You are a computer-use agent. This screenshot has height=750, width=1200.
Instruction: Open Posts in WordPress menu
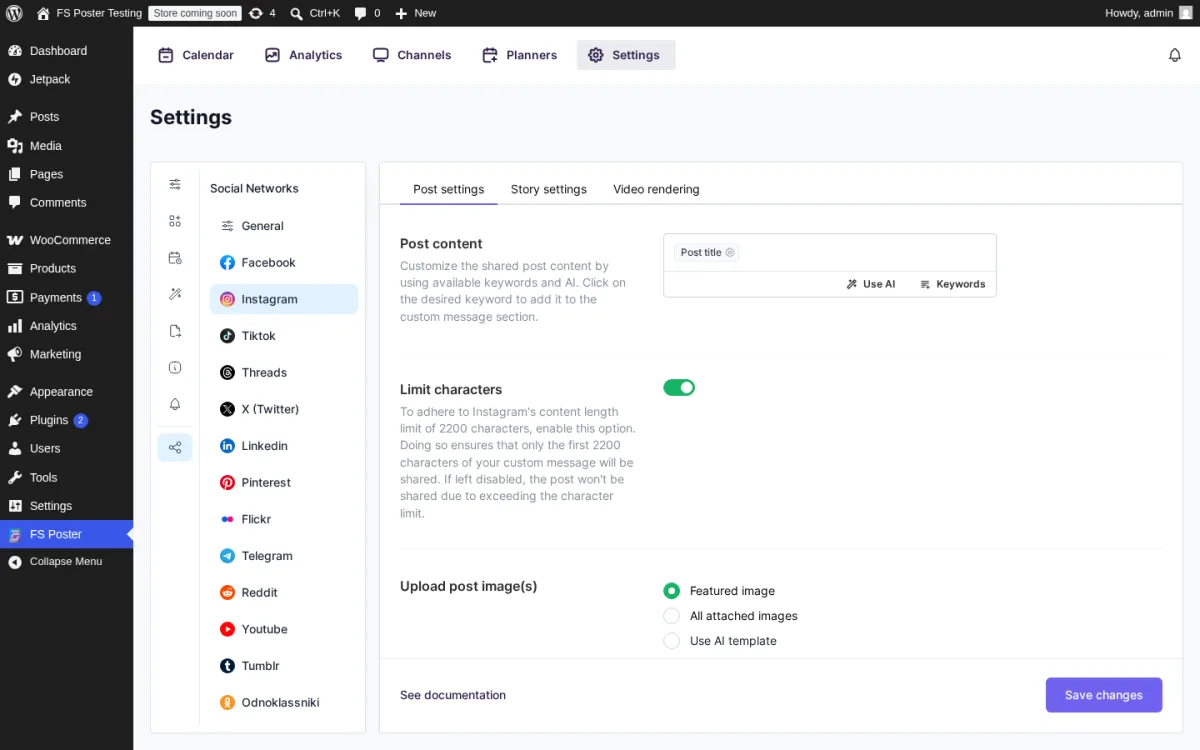tap(66, 117)
